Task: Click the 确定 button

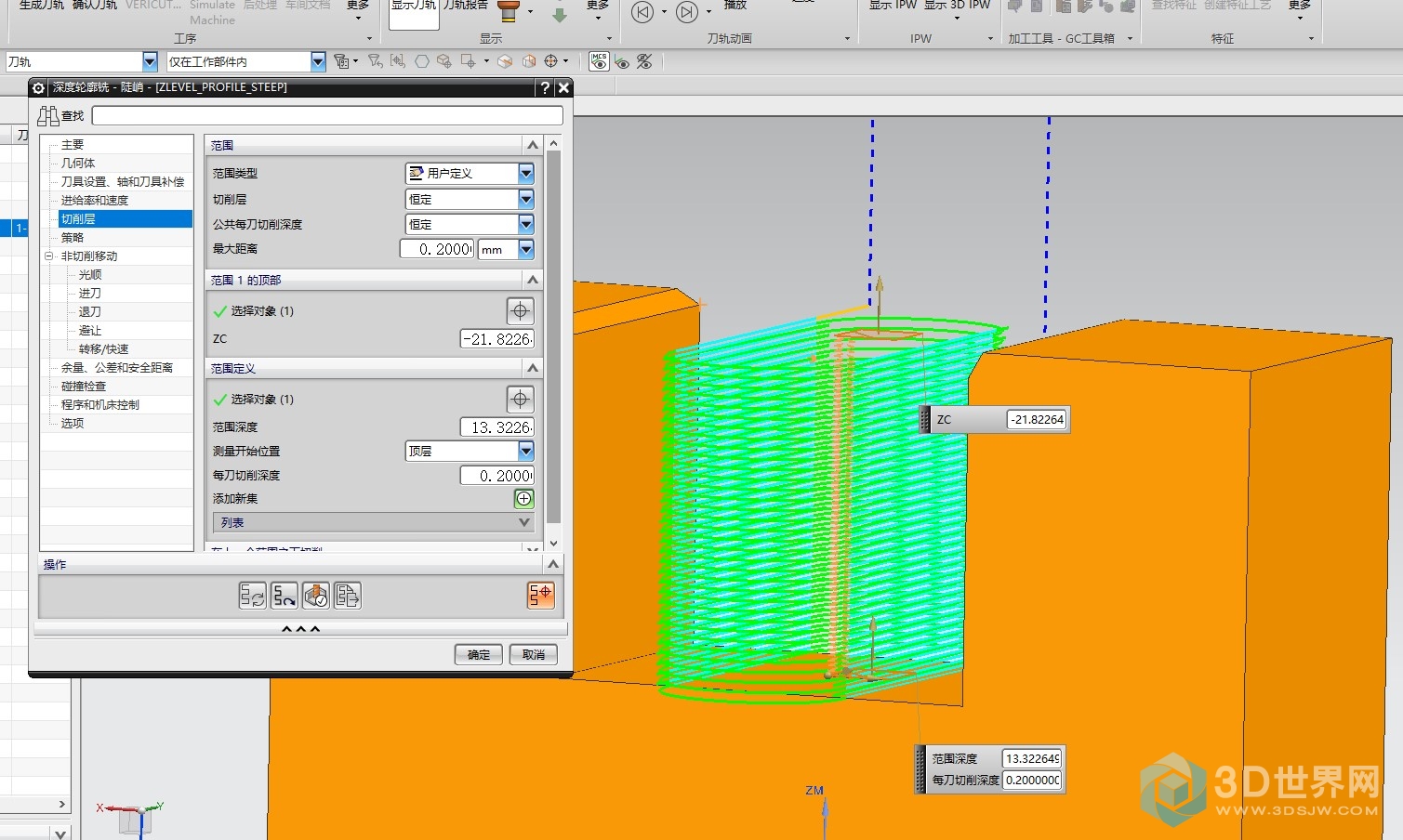Action: tap(479, 654)
